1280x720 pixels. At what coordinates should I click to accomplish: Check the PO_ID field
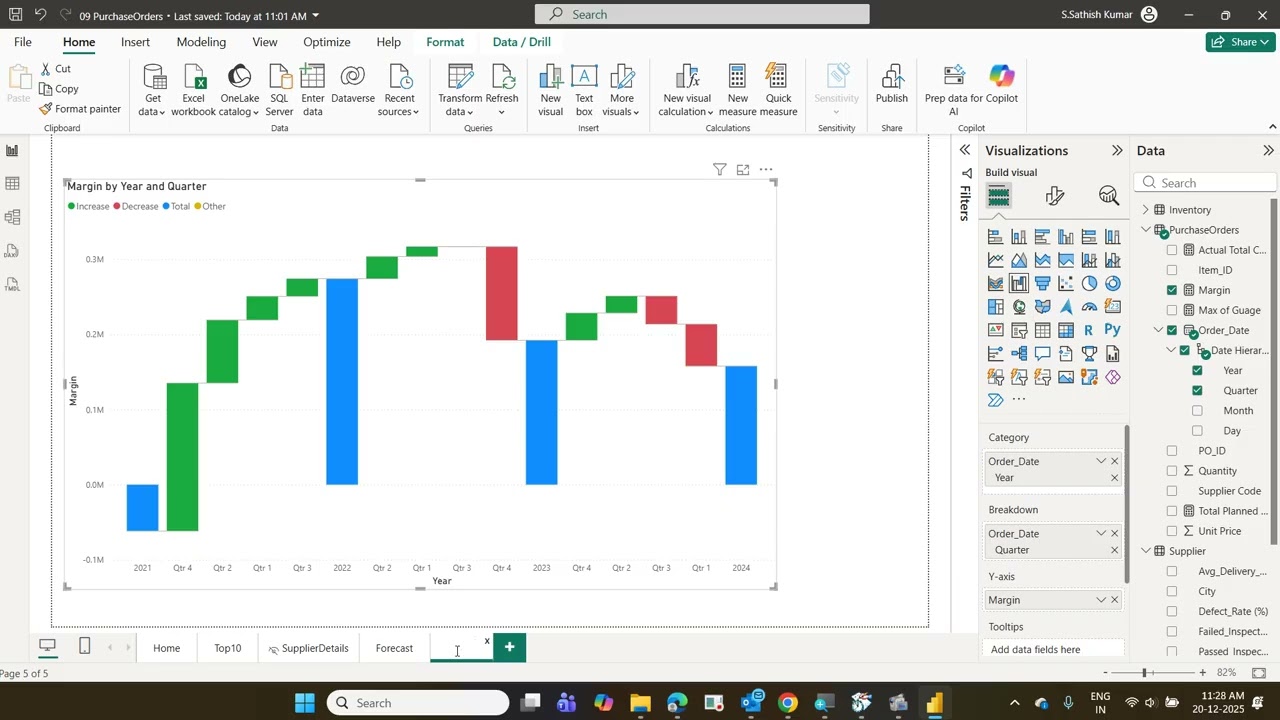click(x=1172, y=451)
